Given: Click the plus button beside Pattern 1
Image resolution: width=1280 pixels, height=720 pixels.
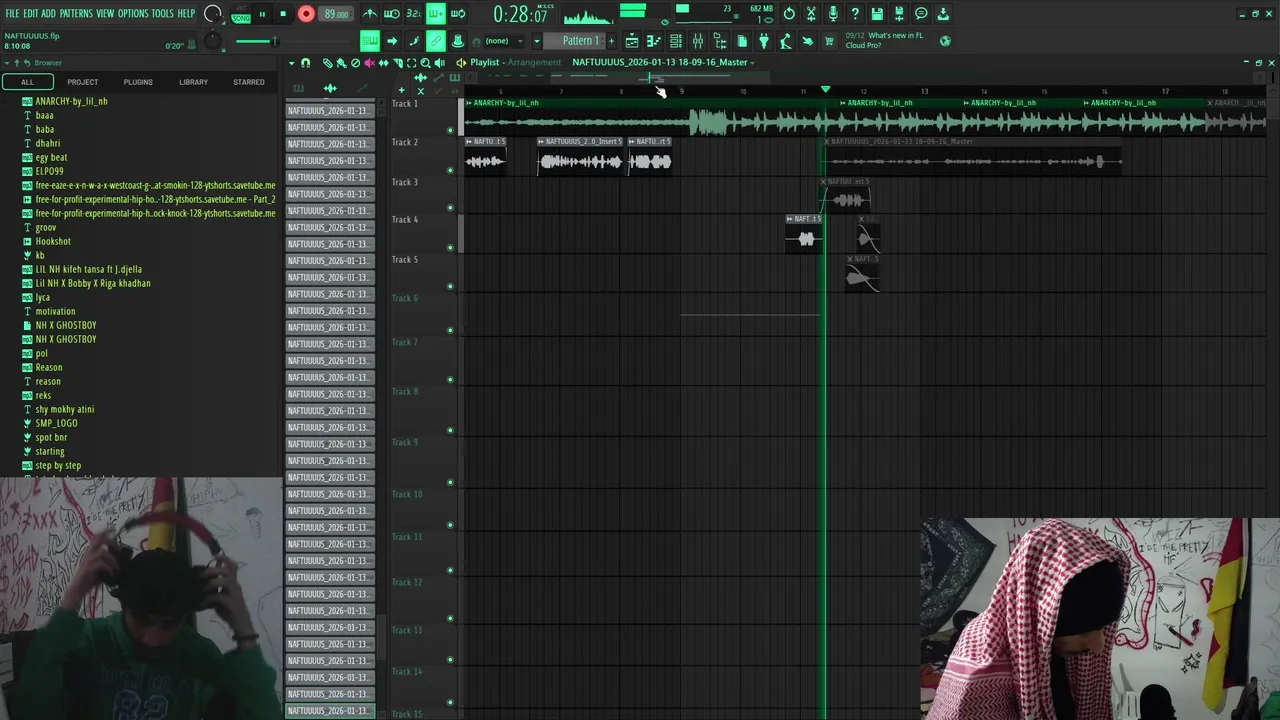Looking at the screenshot, I should (611, 41).
